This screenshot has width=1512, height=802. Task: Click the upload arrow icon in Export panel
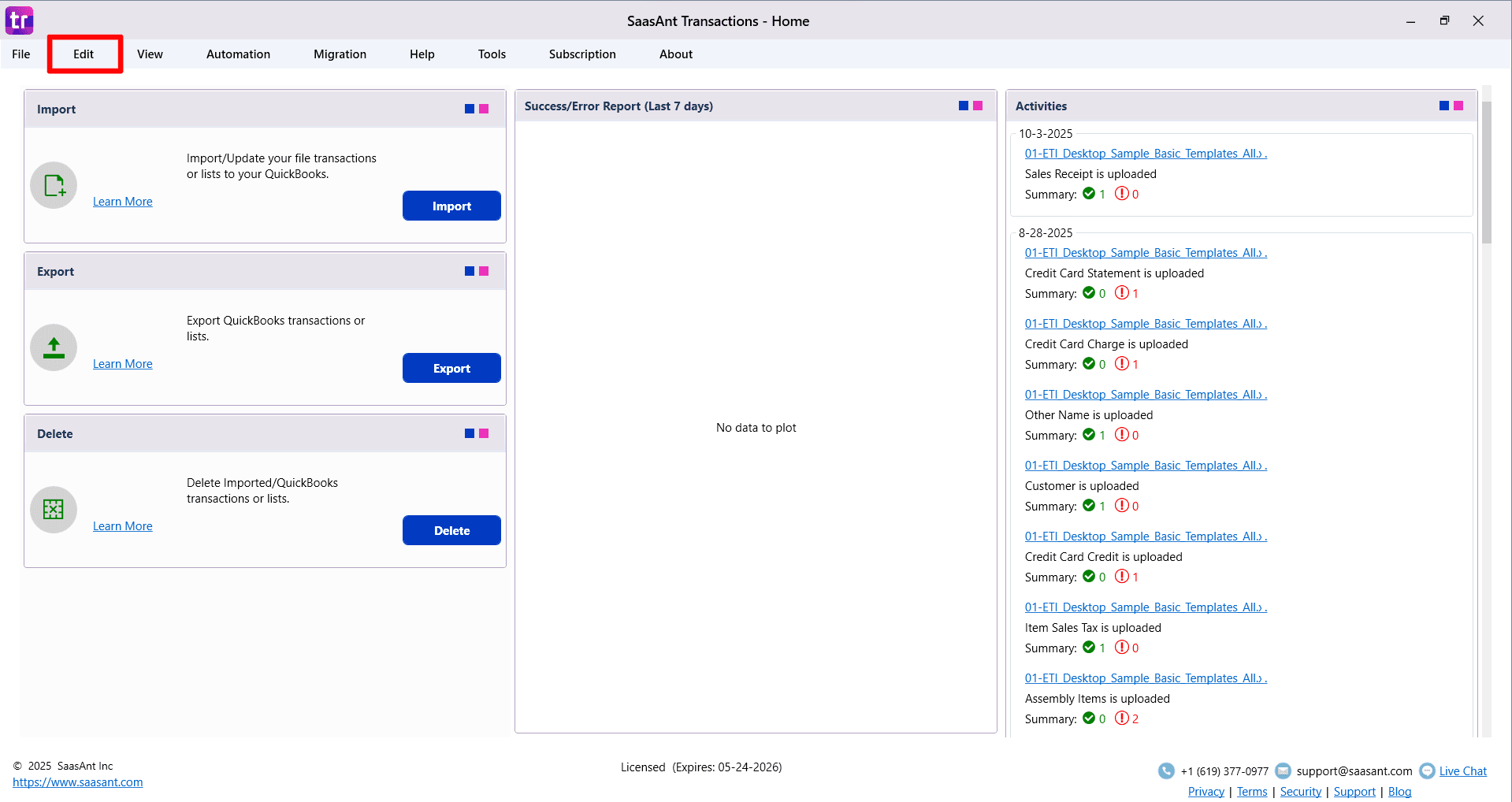pos(53,347)
